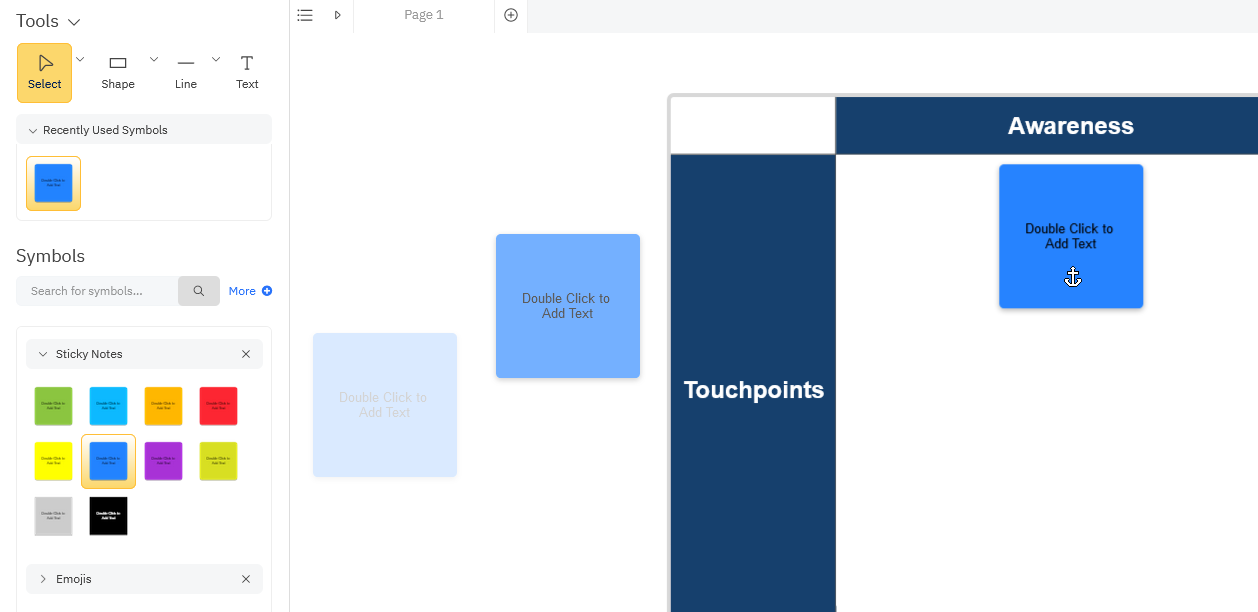Open the Shape tool dropdown arrow
1258x612 pixels.
[x=154, y=59]
